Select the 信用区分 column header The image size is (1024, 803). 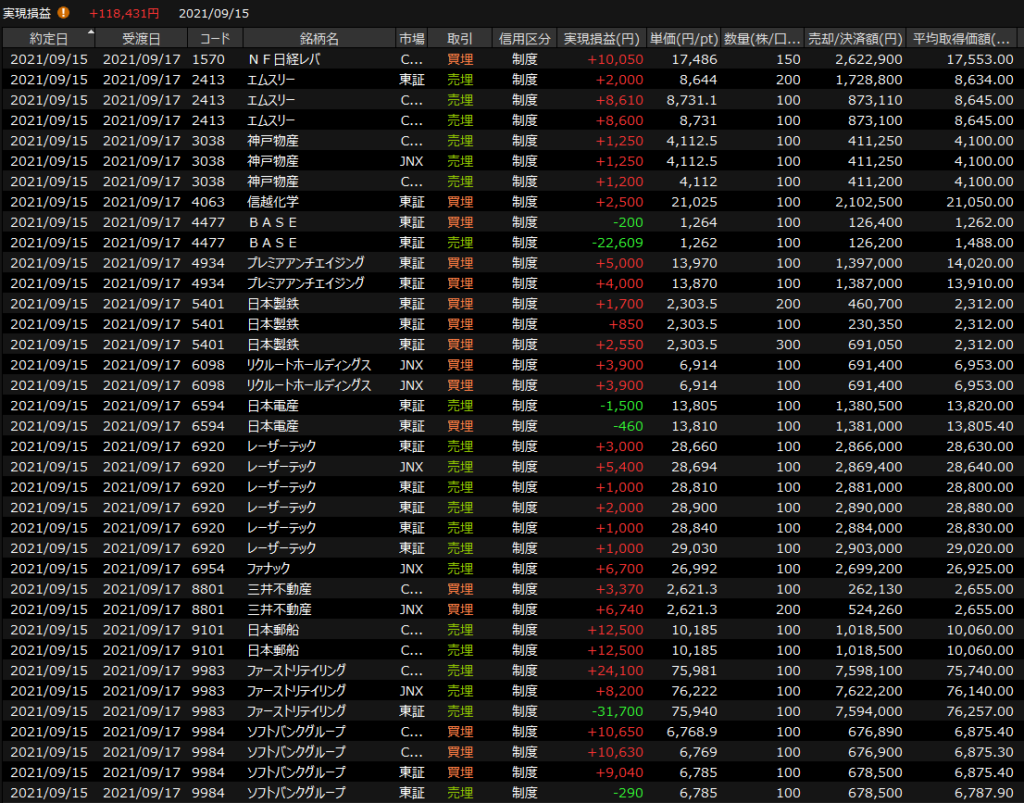(524, 39)
